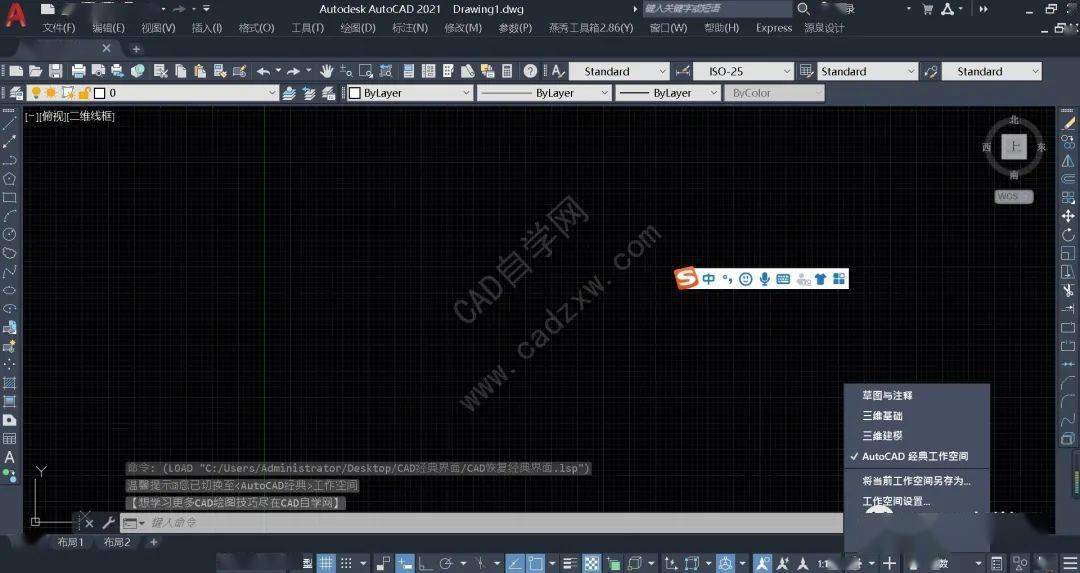Click the Rotate tool in modify toolbar
This screenshot has height=573, width=1080.
1068,235
